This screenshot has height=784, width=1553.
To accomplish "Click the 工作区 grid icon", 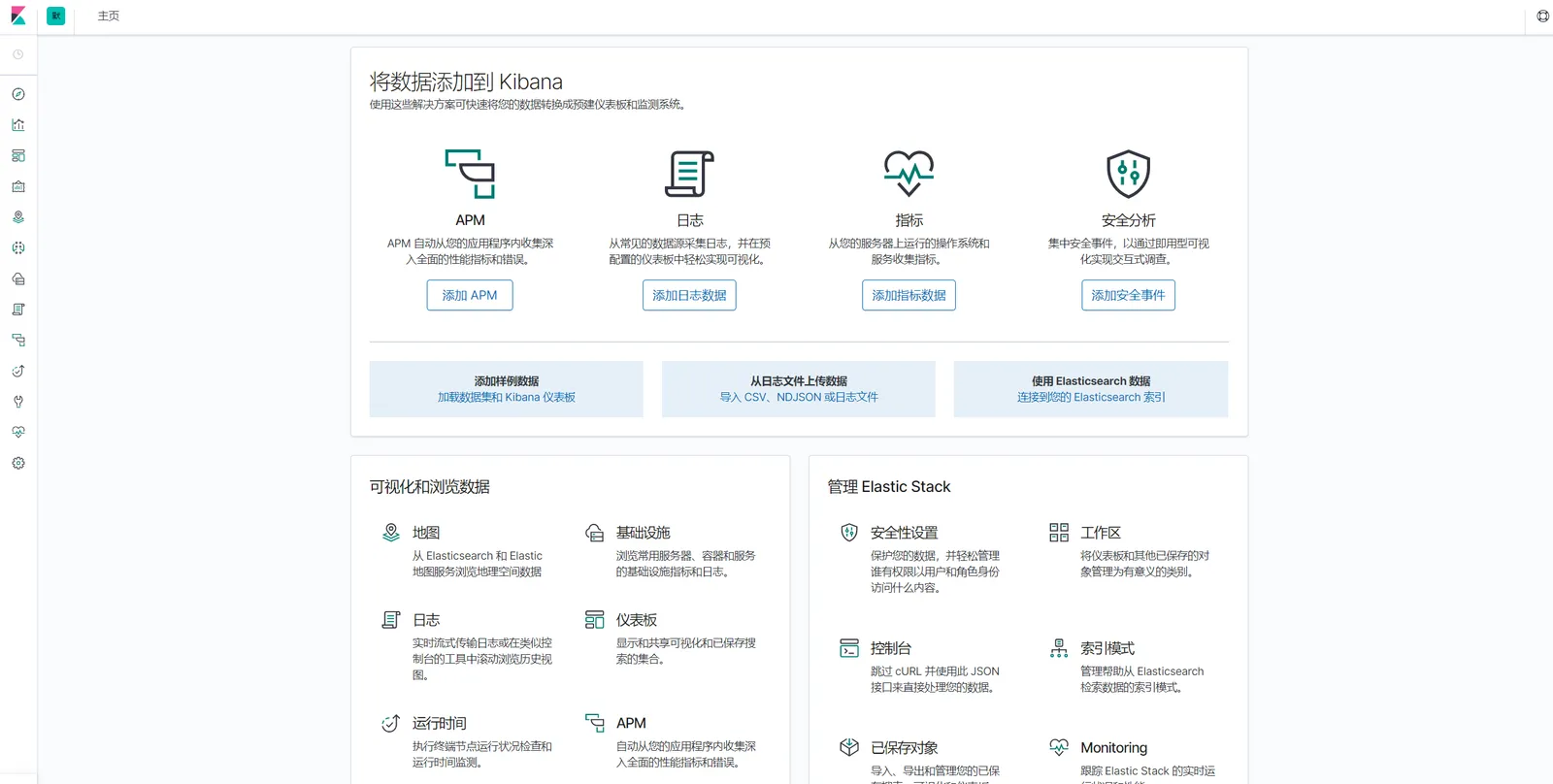I will [1059, 533].
